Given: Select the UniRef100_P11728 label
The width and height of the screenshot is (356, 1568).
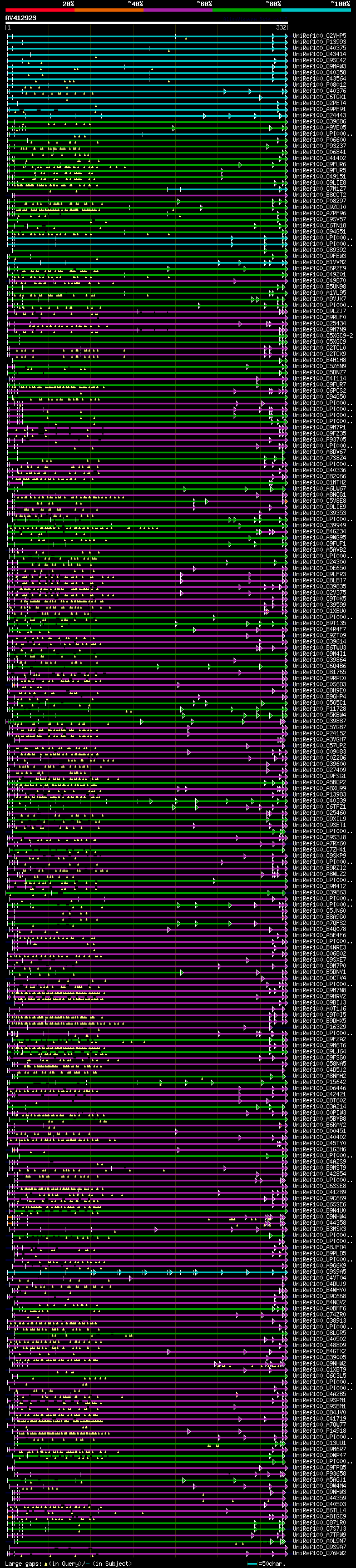Looking at the screenshot, I should pos(319,709).
